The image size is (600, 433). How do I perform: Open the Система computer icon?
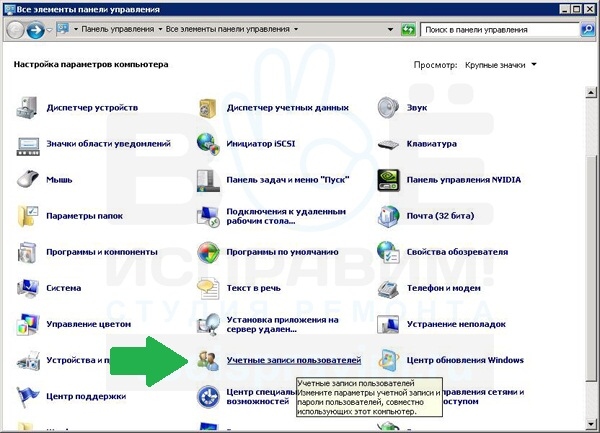click(28, 288)
